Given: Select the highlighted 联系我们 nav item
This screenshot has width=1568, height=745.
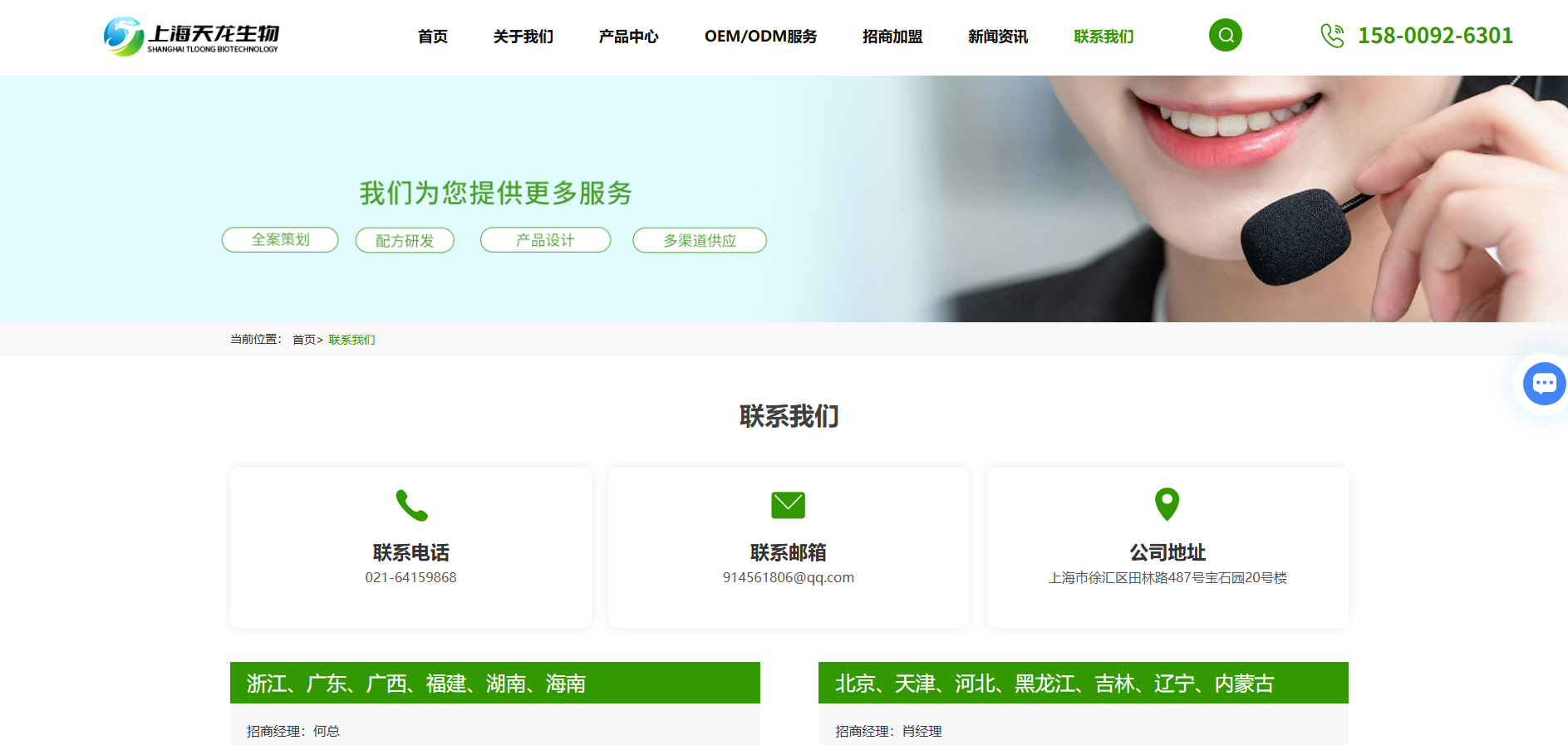Looking at the screenshot, I should coord(1103,37).
